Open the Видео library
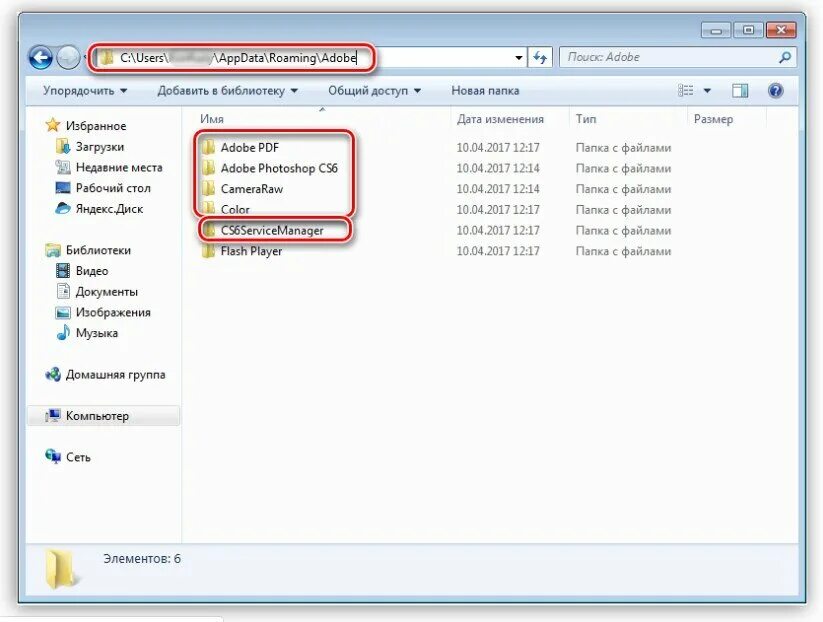The image size is (823, 622). [x=82, y=271]
